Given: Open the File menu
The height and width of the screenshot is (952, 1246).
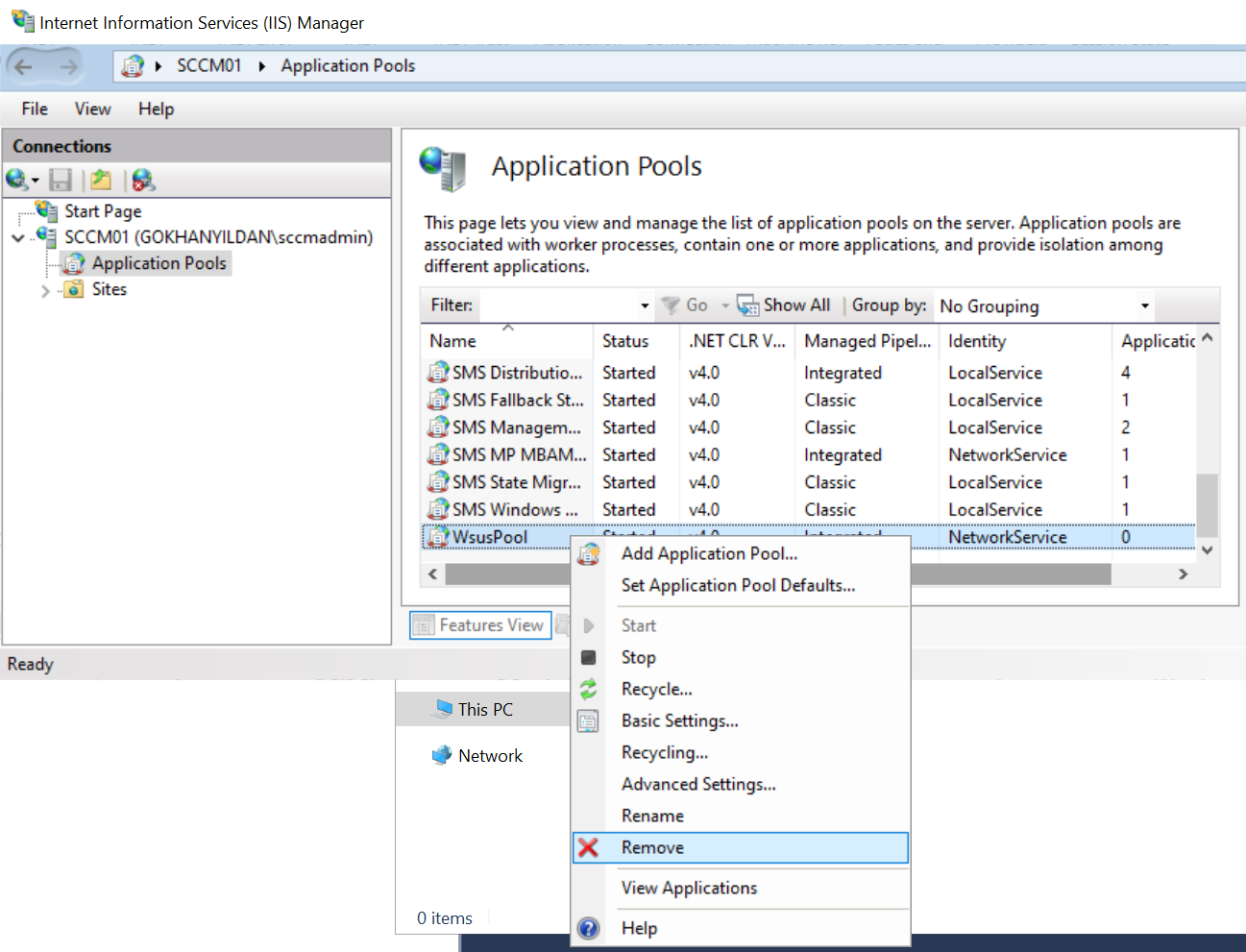Looking at the screenshot, I should pyautogui.click(x=35, y=109).
